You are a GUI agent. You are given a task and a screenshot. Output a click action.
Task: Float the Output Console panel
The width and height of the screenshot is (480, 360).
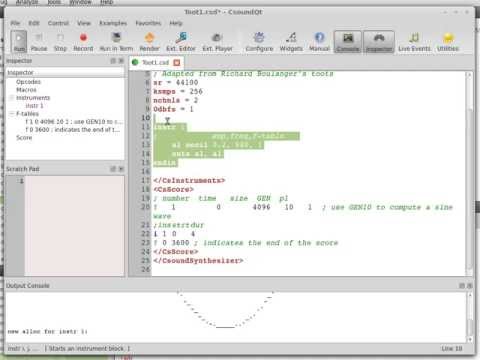coord(462,286)
